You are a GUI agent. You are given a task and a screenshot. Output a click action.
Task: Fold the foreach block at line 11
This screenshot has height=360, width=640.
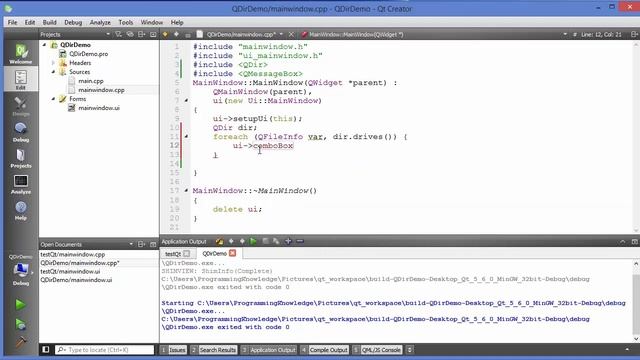point(186,136)
